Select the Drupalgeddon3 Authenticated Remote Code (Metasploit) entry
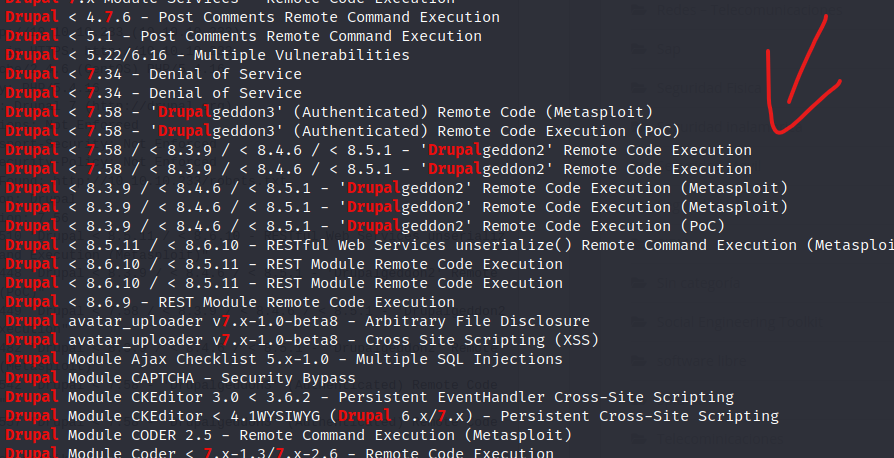 (x=329, y=112)
